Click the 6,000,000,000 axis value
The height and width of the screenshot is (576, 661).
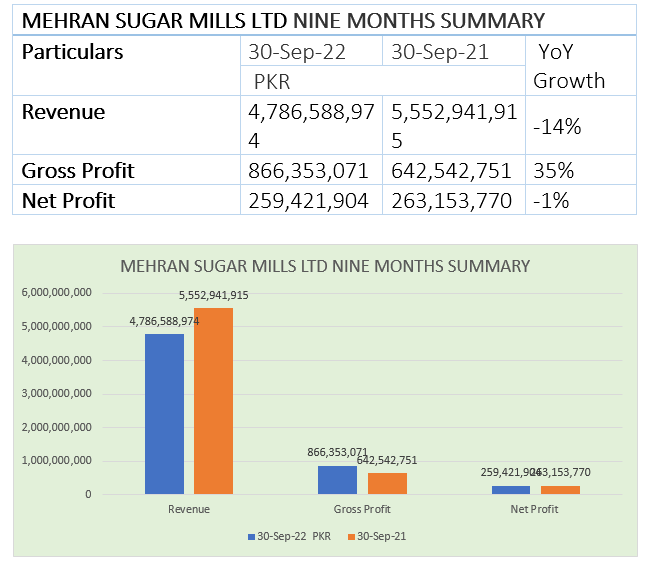(56, 292)
